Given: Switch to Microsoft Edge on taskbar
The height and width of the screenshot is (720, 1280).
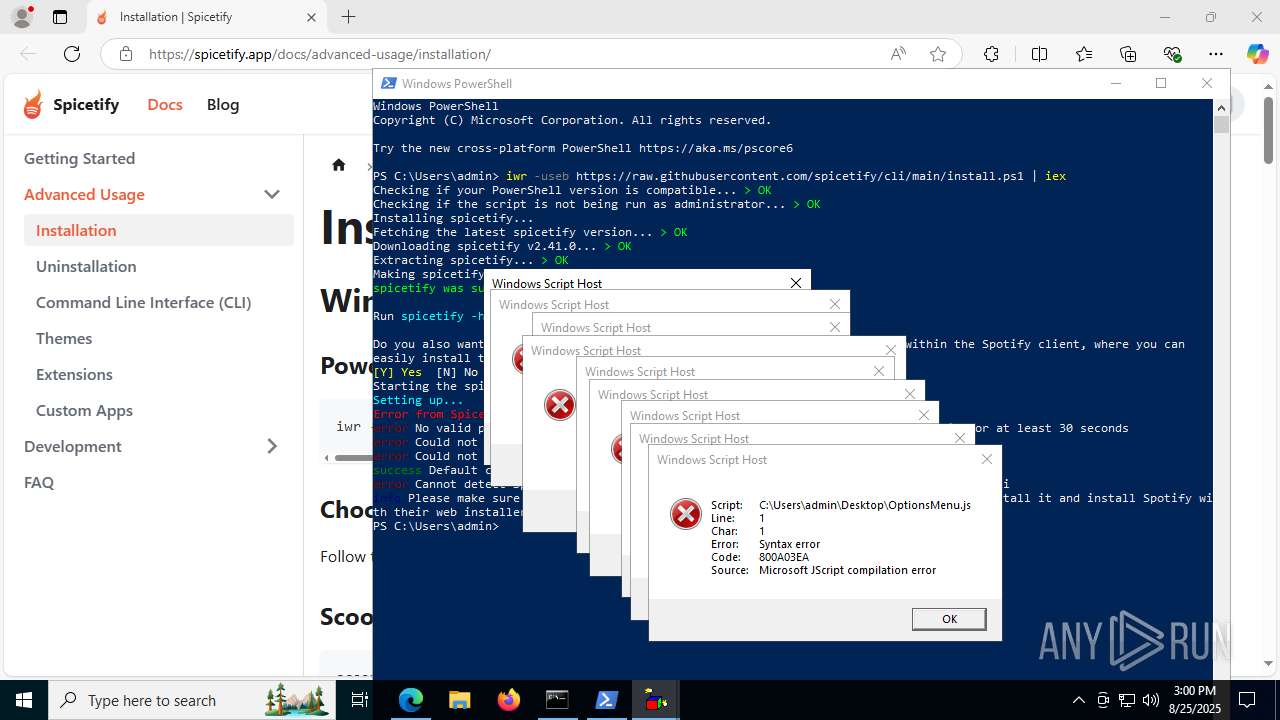Looking at the screenshot, I should pyautogui.click(x=411, y=700).
